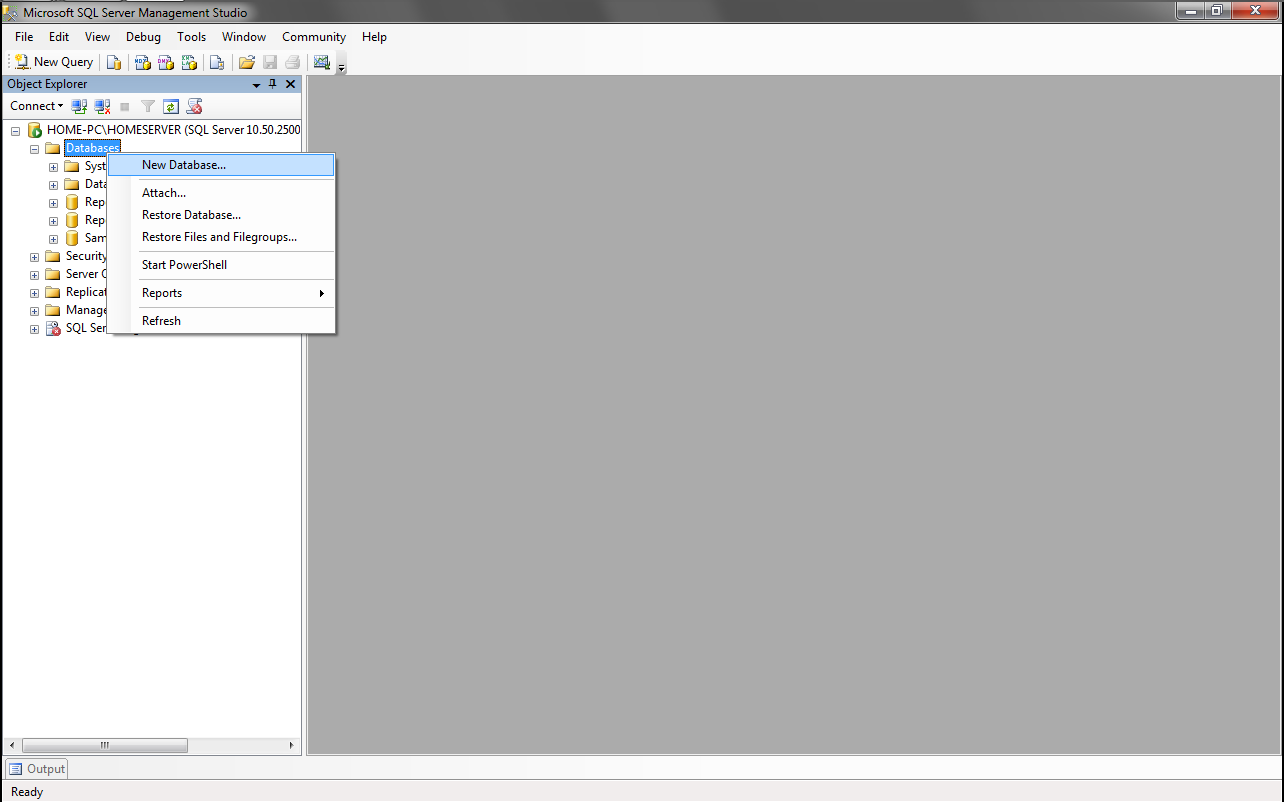The width and height of the screenshot is (1284, 802).
Task: Expand the Sam database node
Action: pyautogui.click(x=53, y=239)
